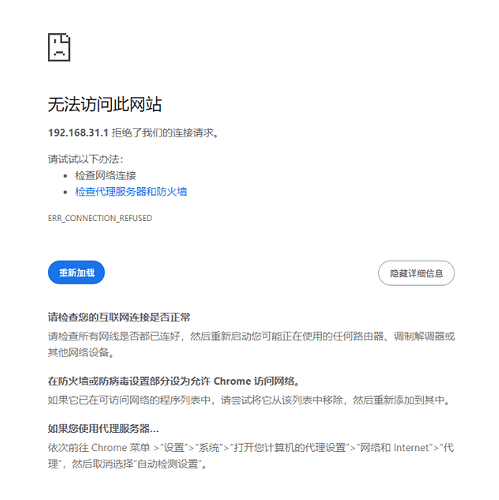499x500 pixels.
Task: Click the 请试试以下办法 text line
Action: coord(85,159)
